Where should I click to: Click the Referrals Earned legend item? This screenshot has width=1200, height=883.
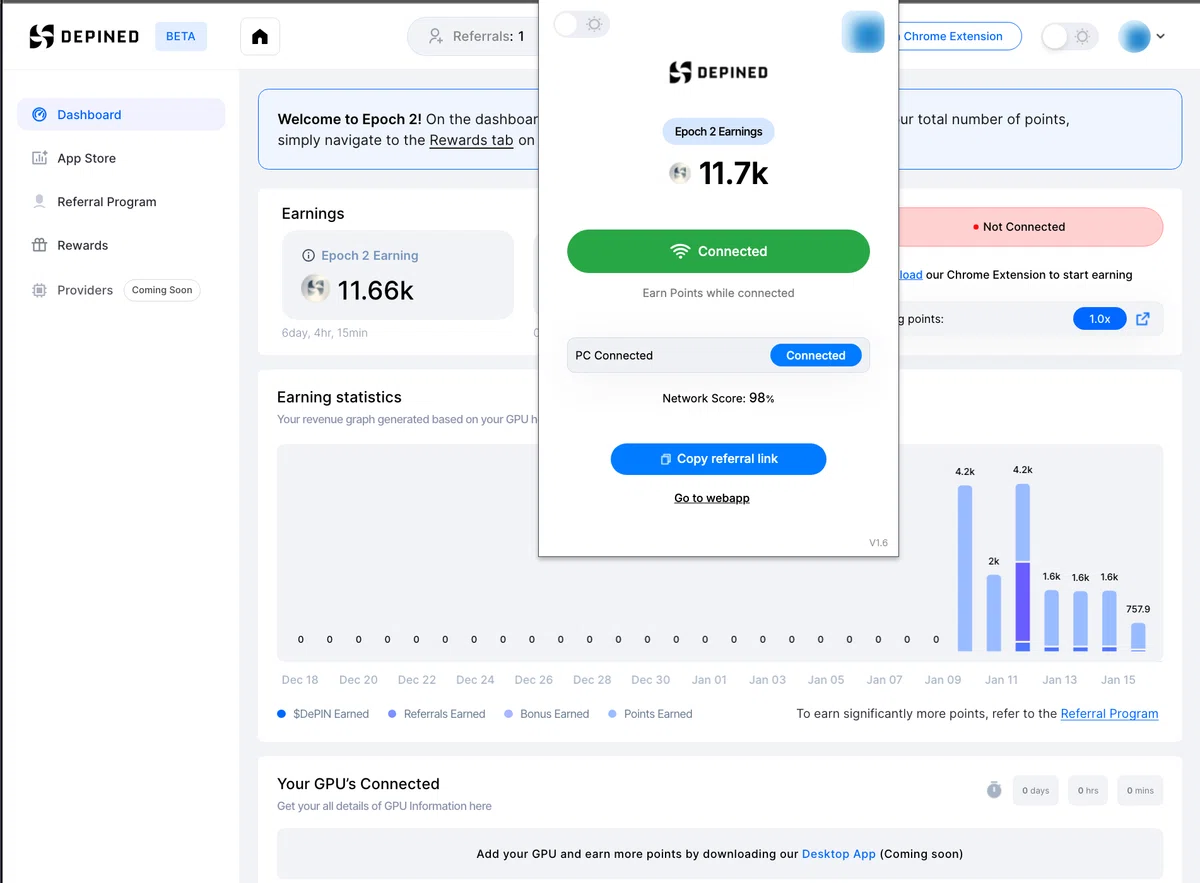coord(437,714)
